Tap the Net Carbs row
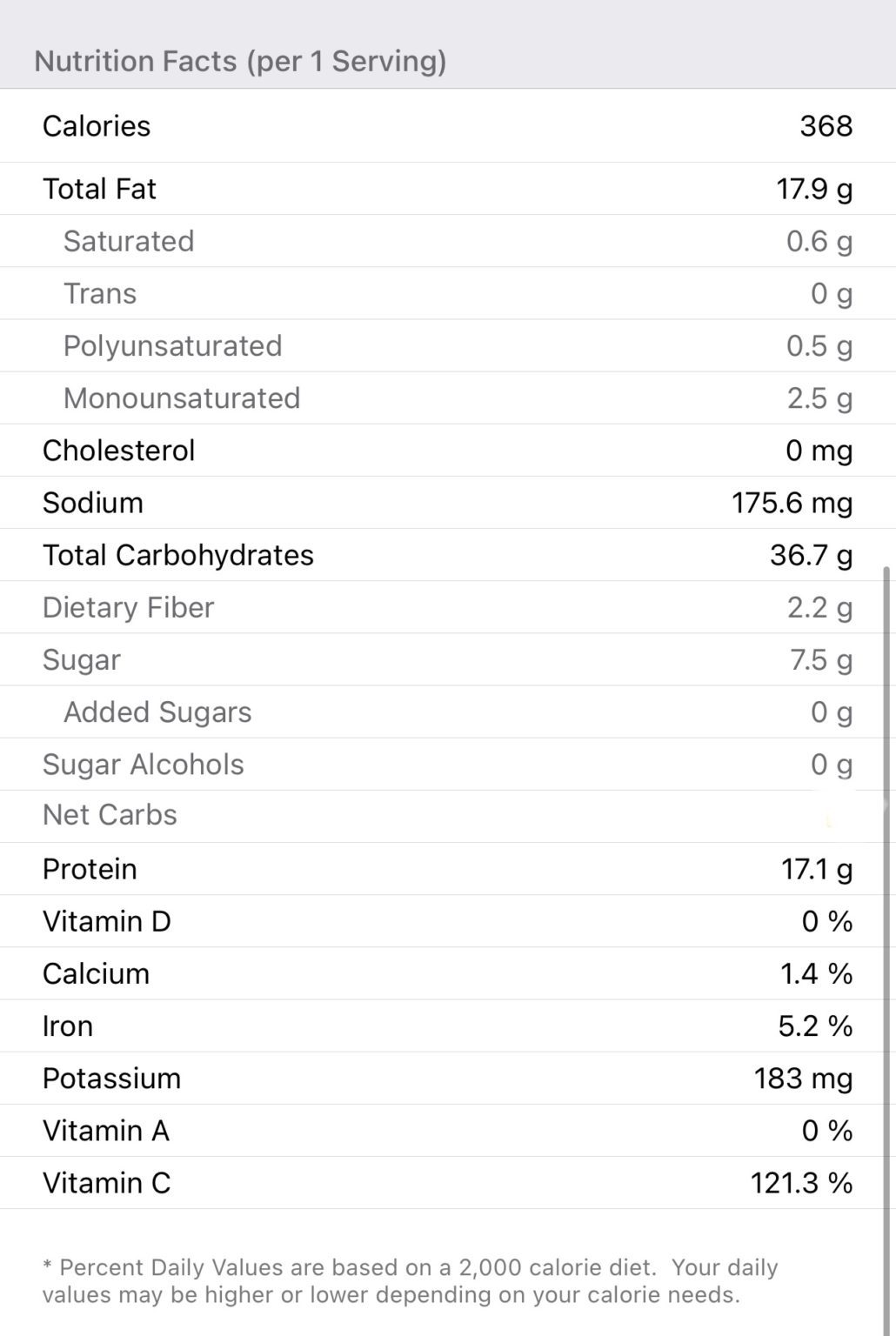This screenshot has width=896, height=1336. coord(447,816)
